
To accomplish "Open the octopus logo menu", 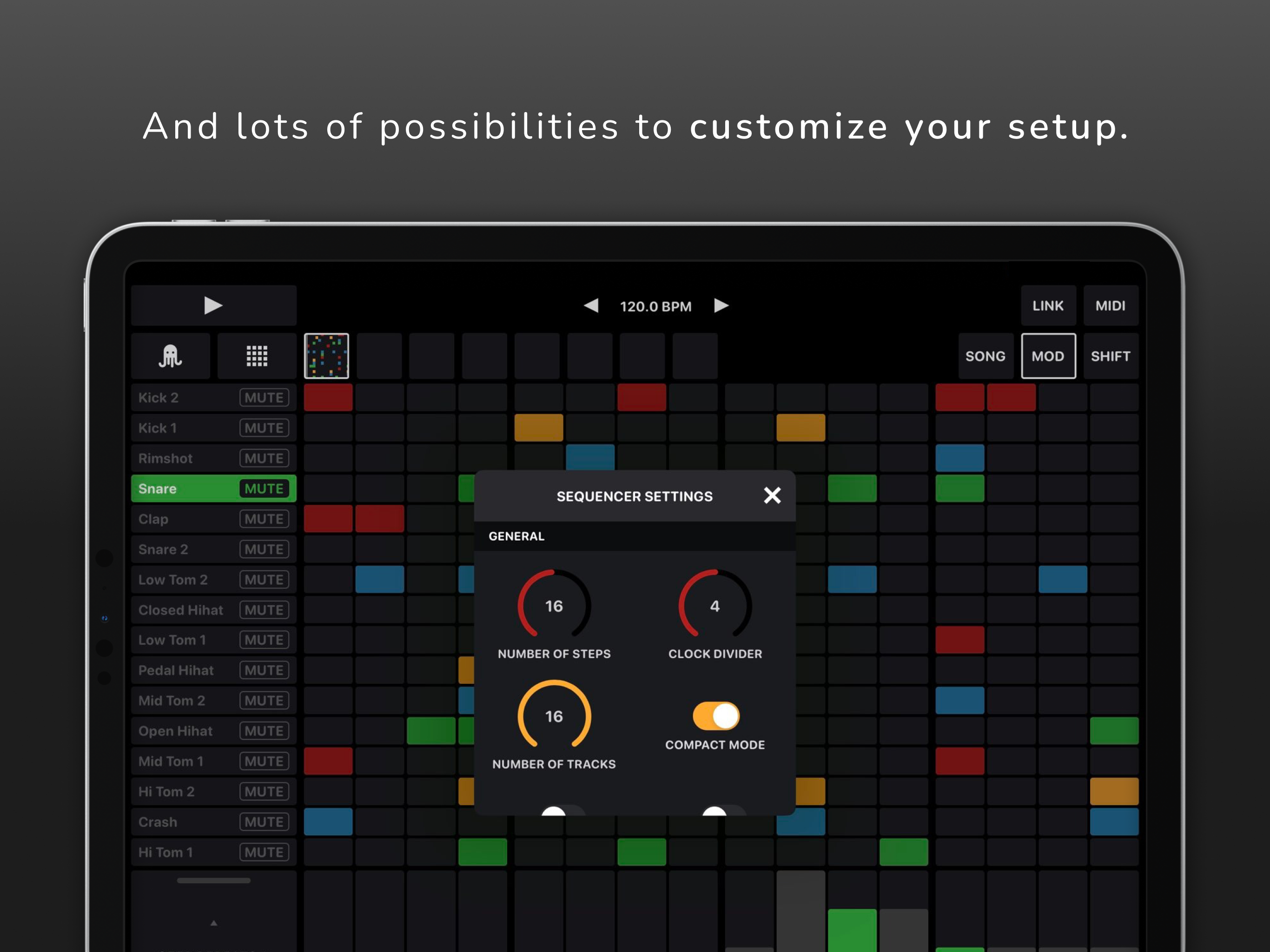I will (171, 356).
